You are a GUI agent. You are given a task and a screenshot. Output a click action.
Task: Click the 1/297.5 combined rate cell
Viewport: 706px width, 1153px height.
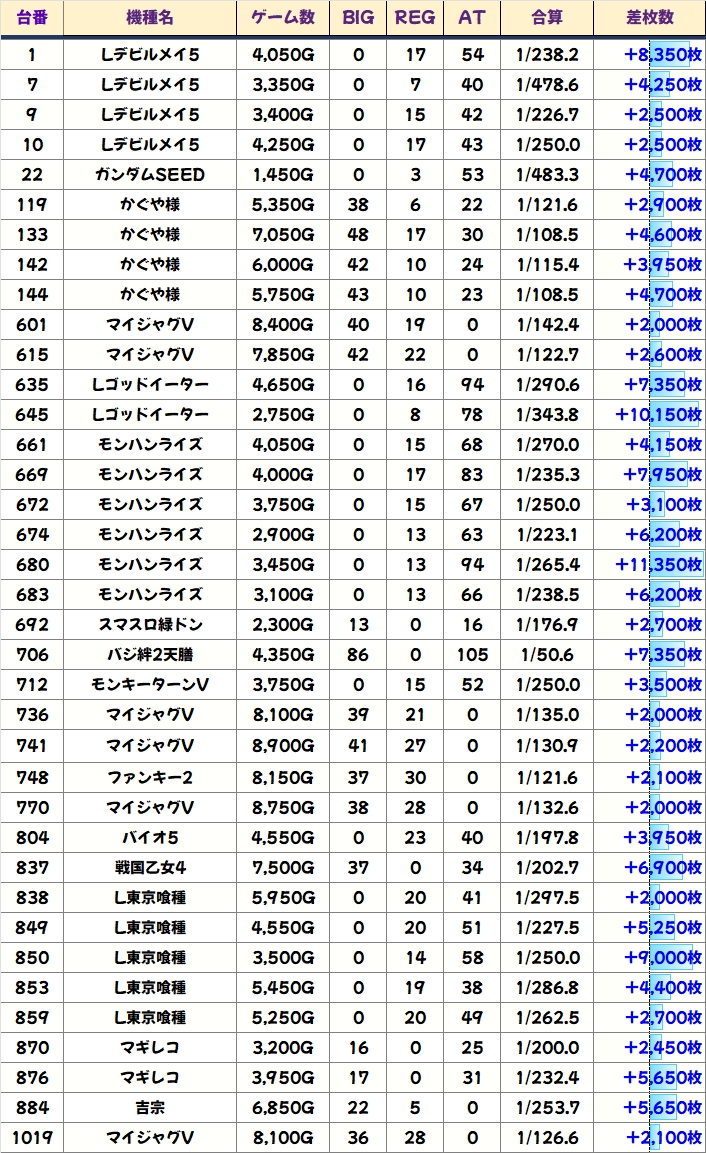pyautogui.click(x=547, y=898)
